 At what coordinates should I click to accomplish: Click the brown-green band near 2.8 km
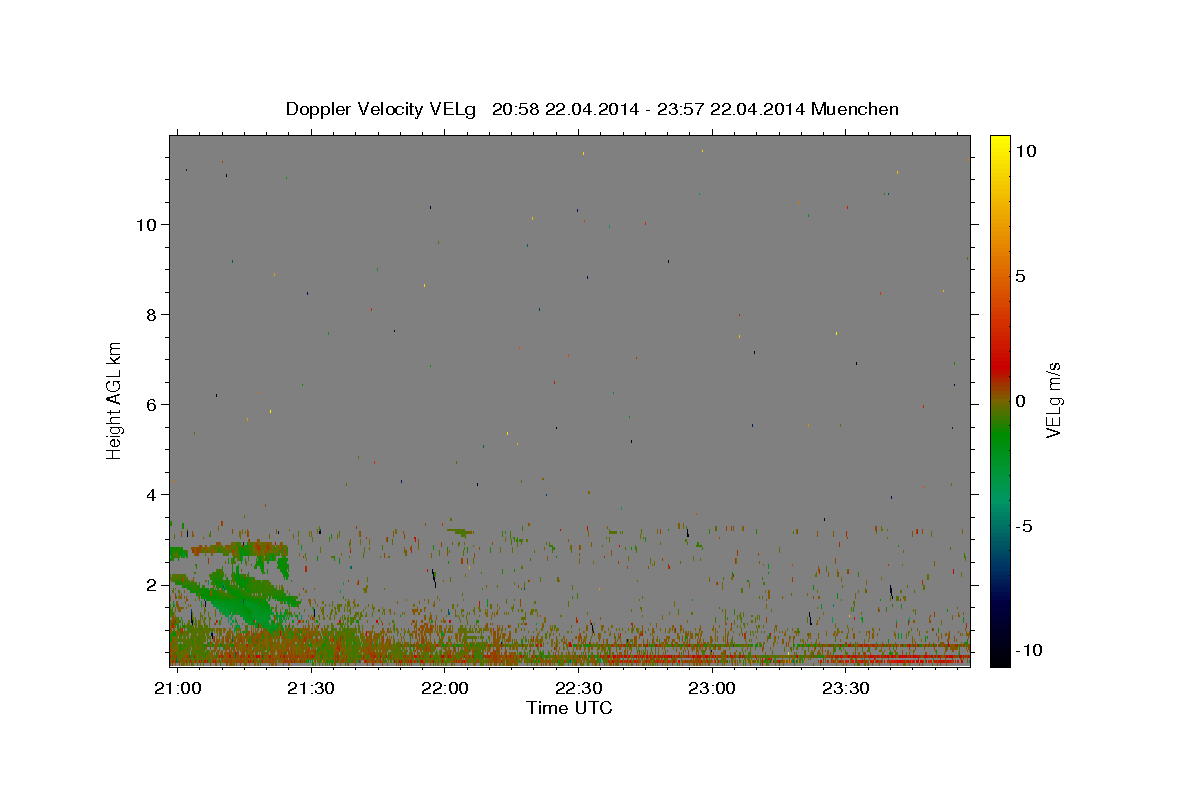pos(238,549)
